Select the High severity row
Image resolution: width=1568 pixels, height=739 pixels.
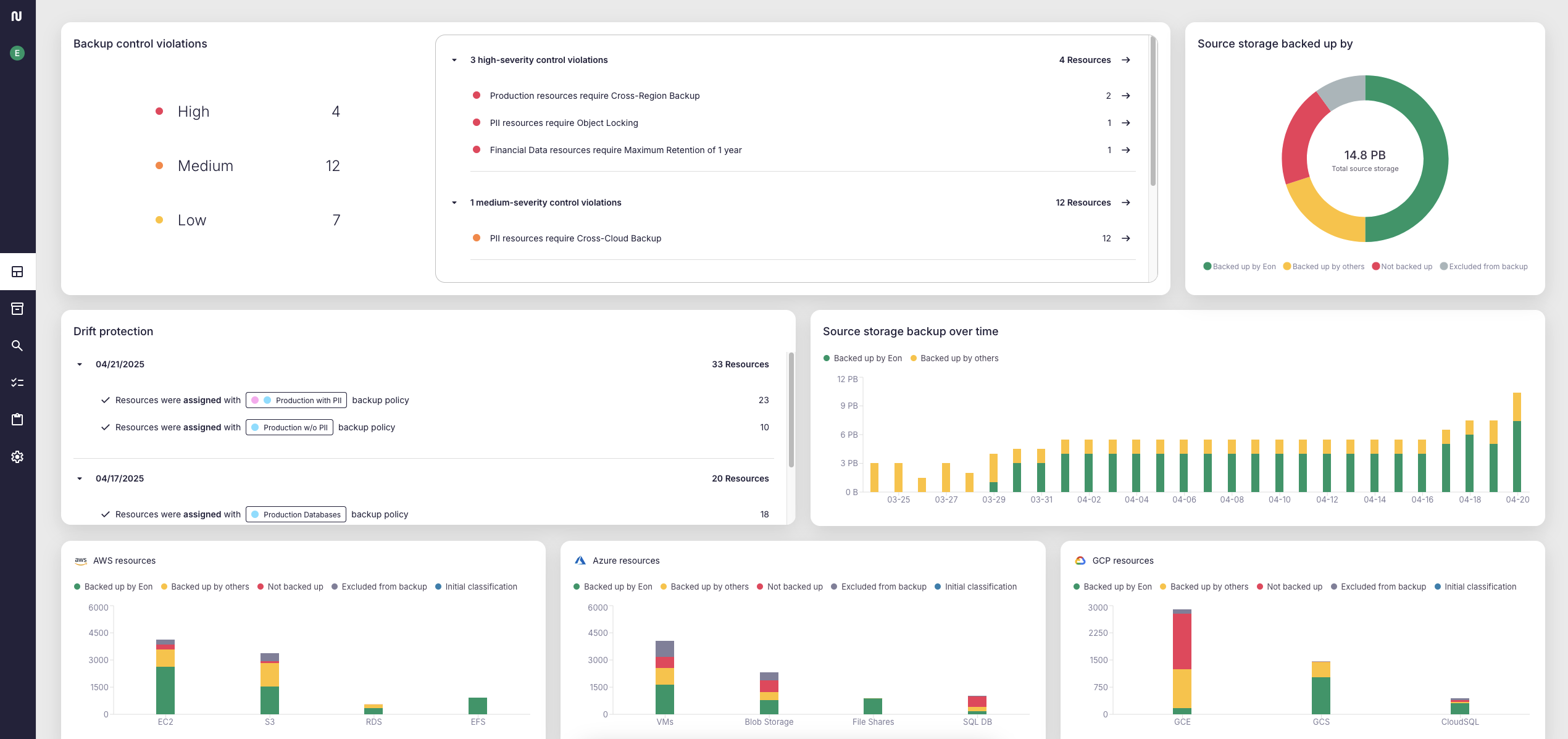click(247, 111)
